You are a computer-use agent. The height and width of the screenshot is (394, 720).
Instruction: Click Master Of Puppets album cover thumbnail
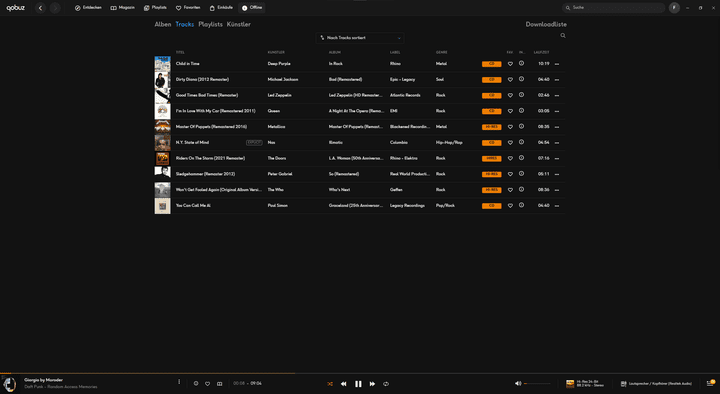[x=163, y=127]
